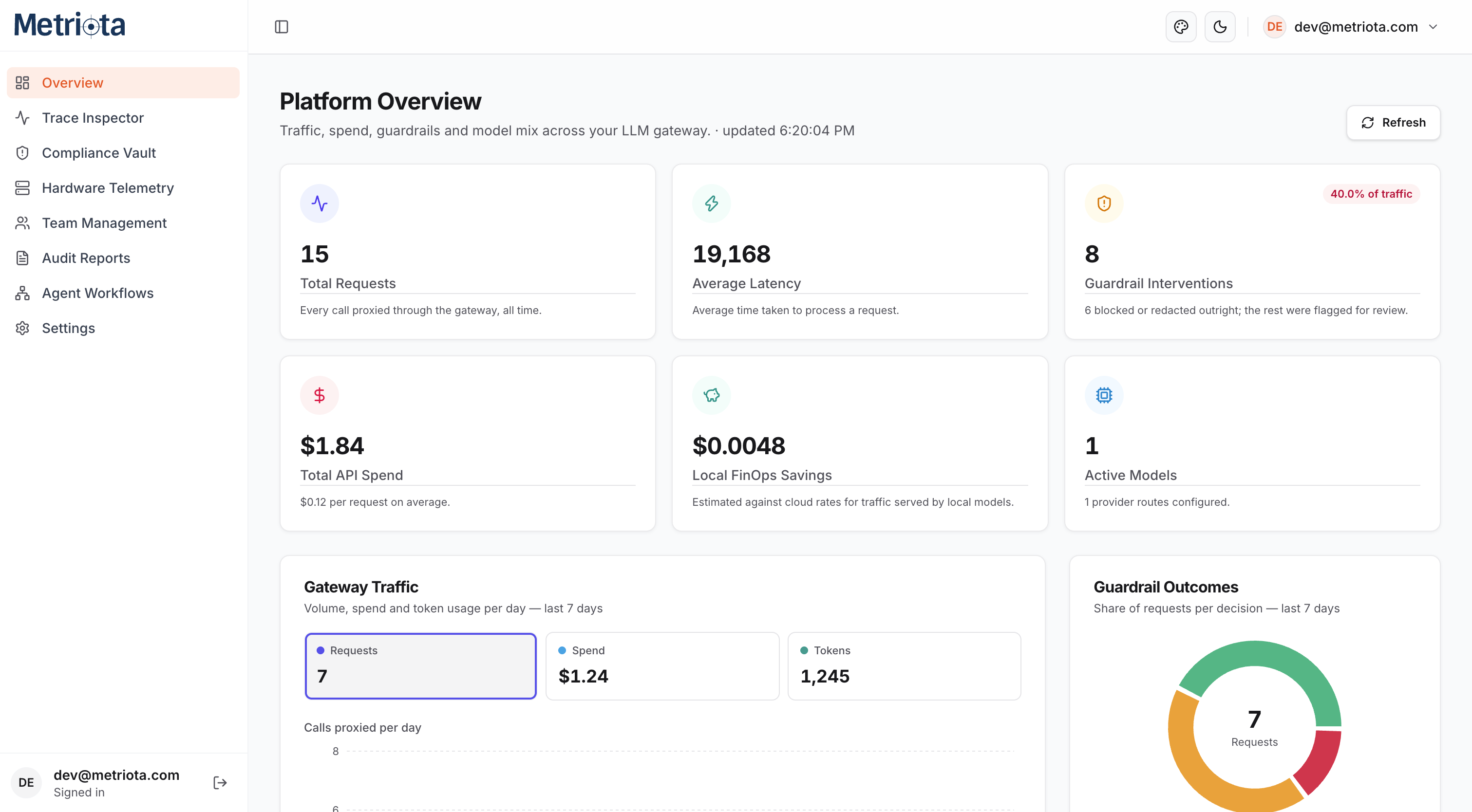The width and height of the screenshot is (1472, 812).
Task: Click the Average Latency lightning icon
Action: [712, 203]
